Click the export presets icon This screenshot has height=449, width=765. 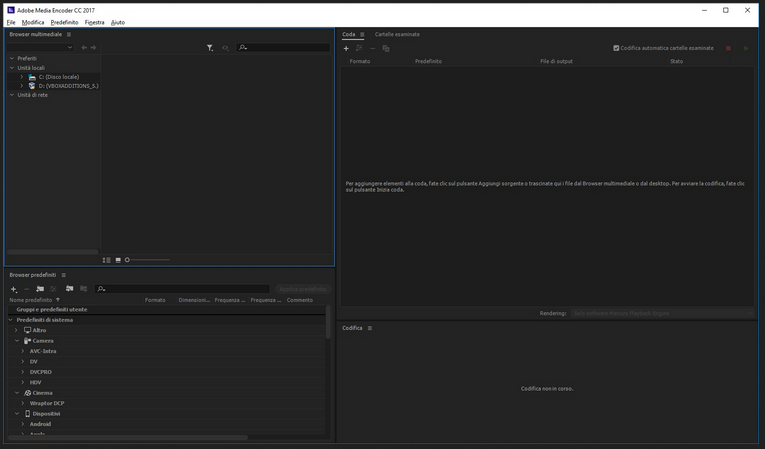pos(83,289)
